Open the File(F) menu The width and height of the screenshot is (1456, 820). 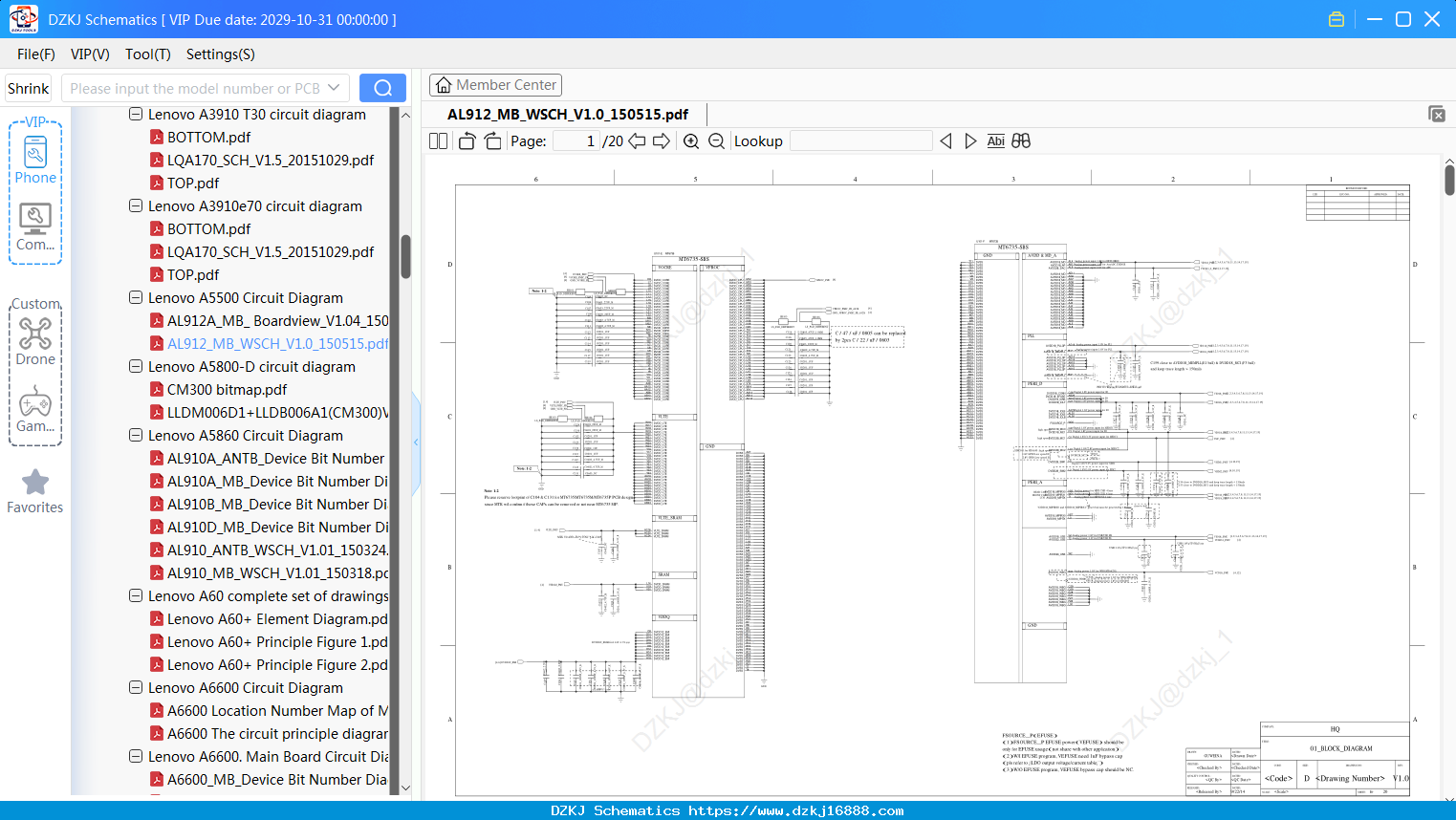click(36, 54)
